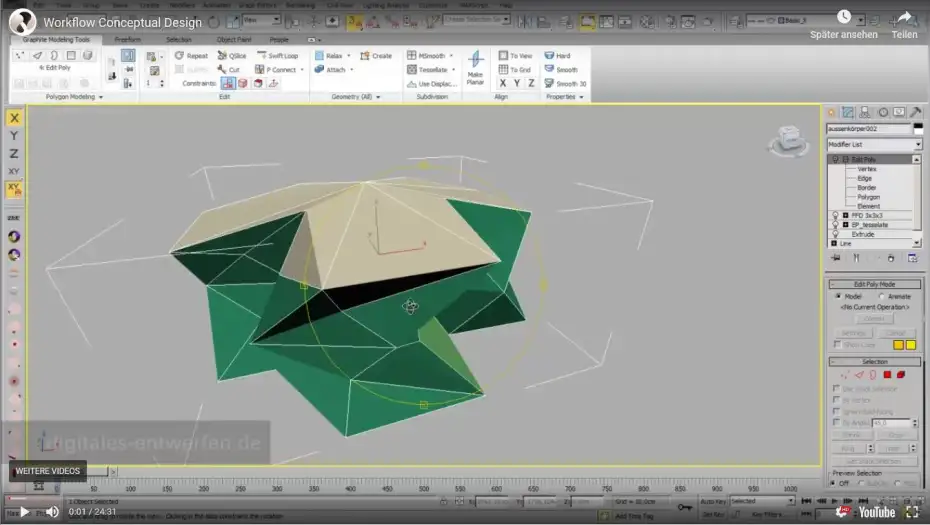Viewport: 930px width, 525px height.
Task: Open Tessellate dropdown arrow
Action: click(454, 69)
